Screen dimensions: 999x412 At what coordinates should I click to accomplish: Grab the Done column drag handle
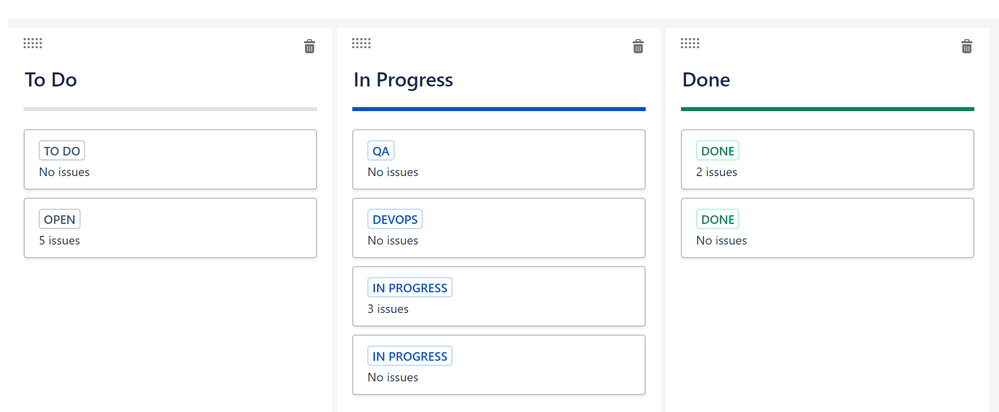690,43
